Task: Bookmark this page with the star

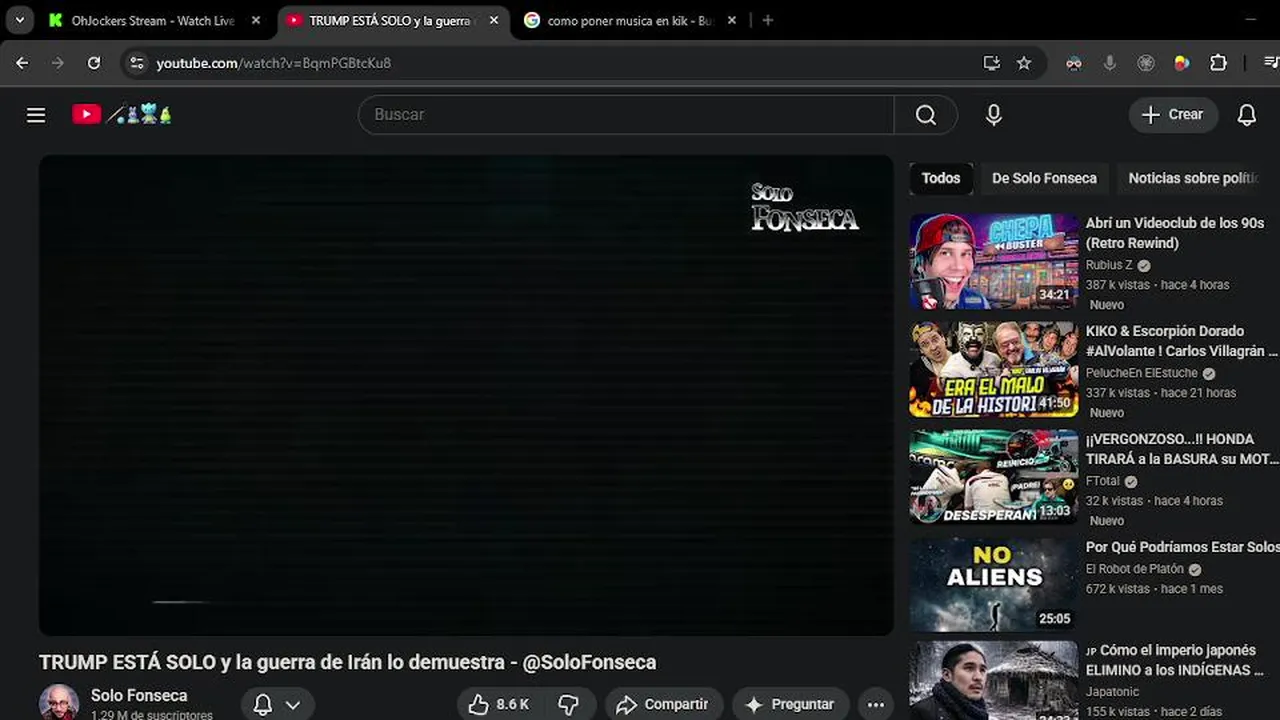Action: [x=1024, y=63]
